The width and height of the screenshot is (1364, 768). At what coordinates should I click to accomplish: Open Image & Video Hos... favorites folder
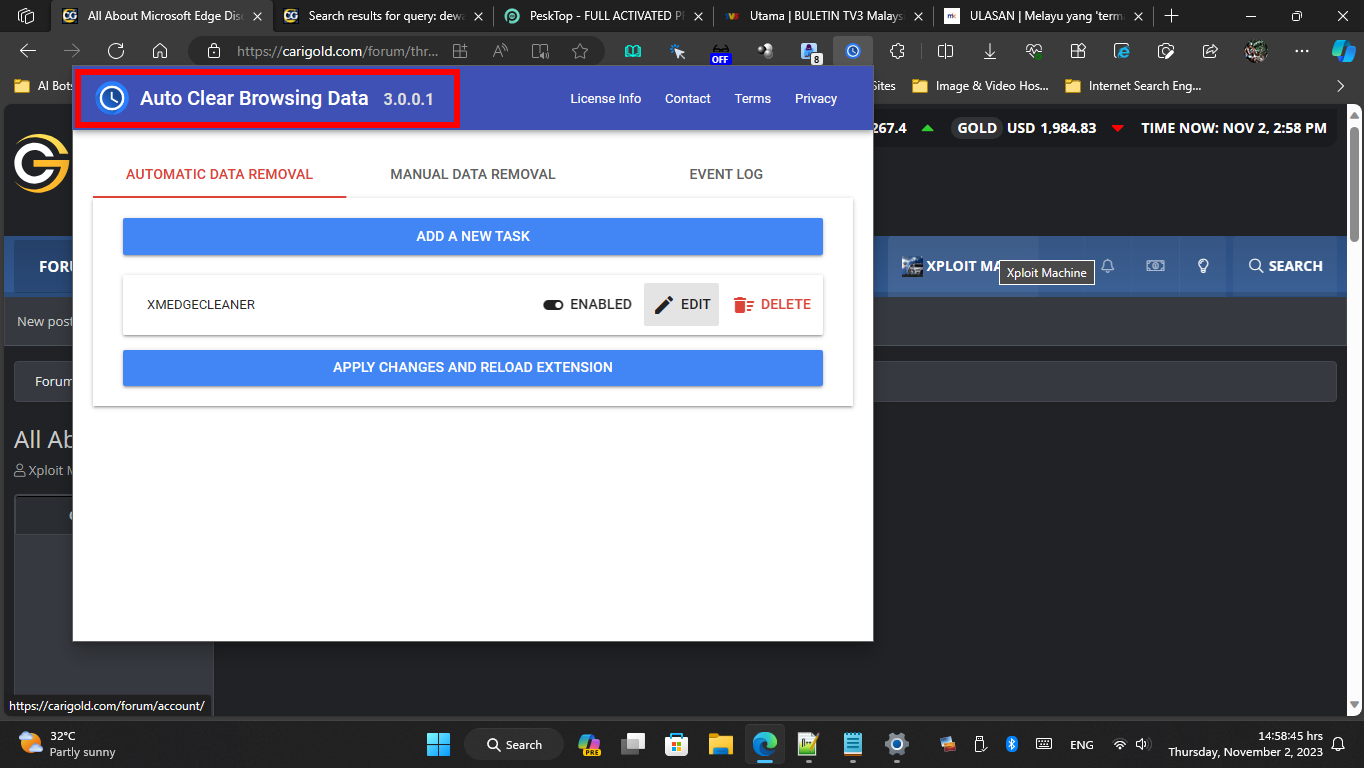pyautogui.click(x=979, y=86)
